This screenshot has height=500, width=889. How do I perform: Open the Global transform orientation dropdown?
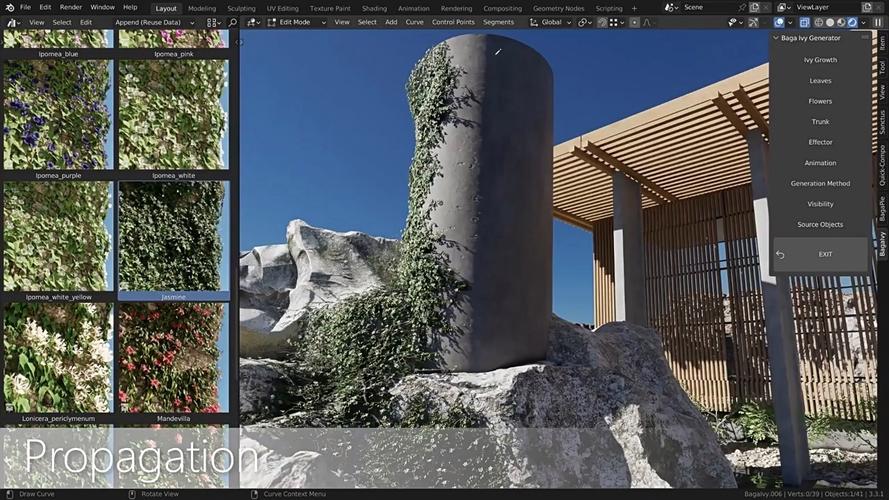(551, 23)
